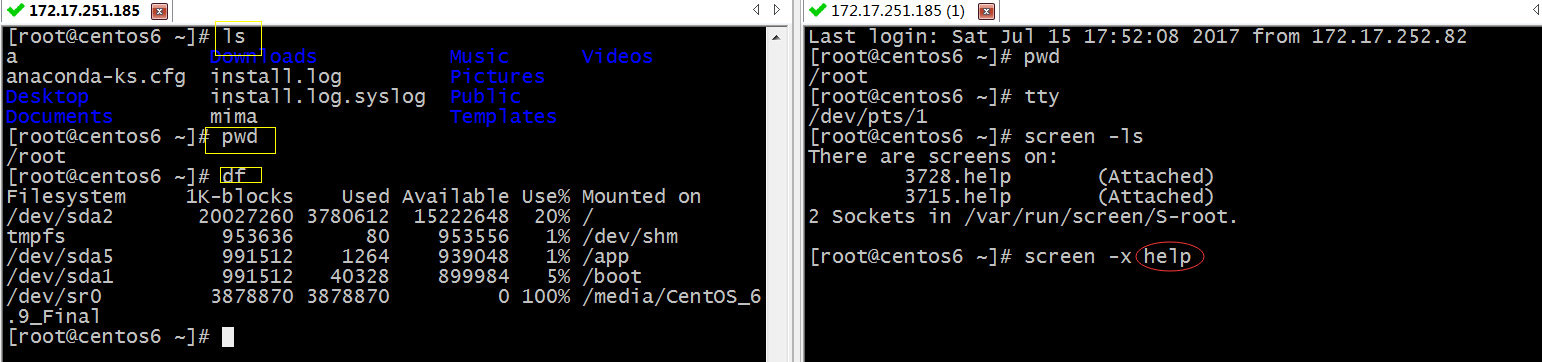Click the Use% column header

pyautogui.click(x=545, y=197)
